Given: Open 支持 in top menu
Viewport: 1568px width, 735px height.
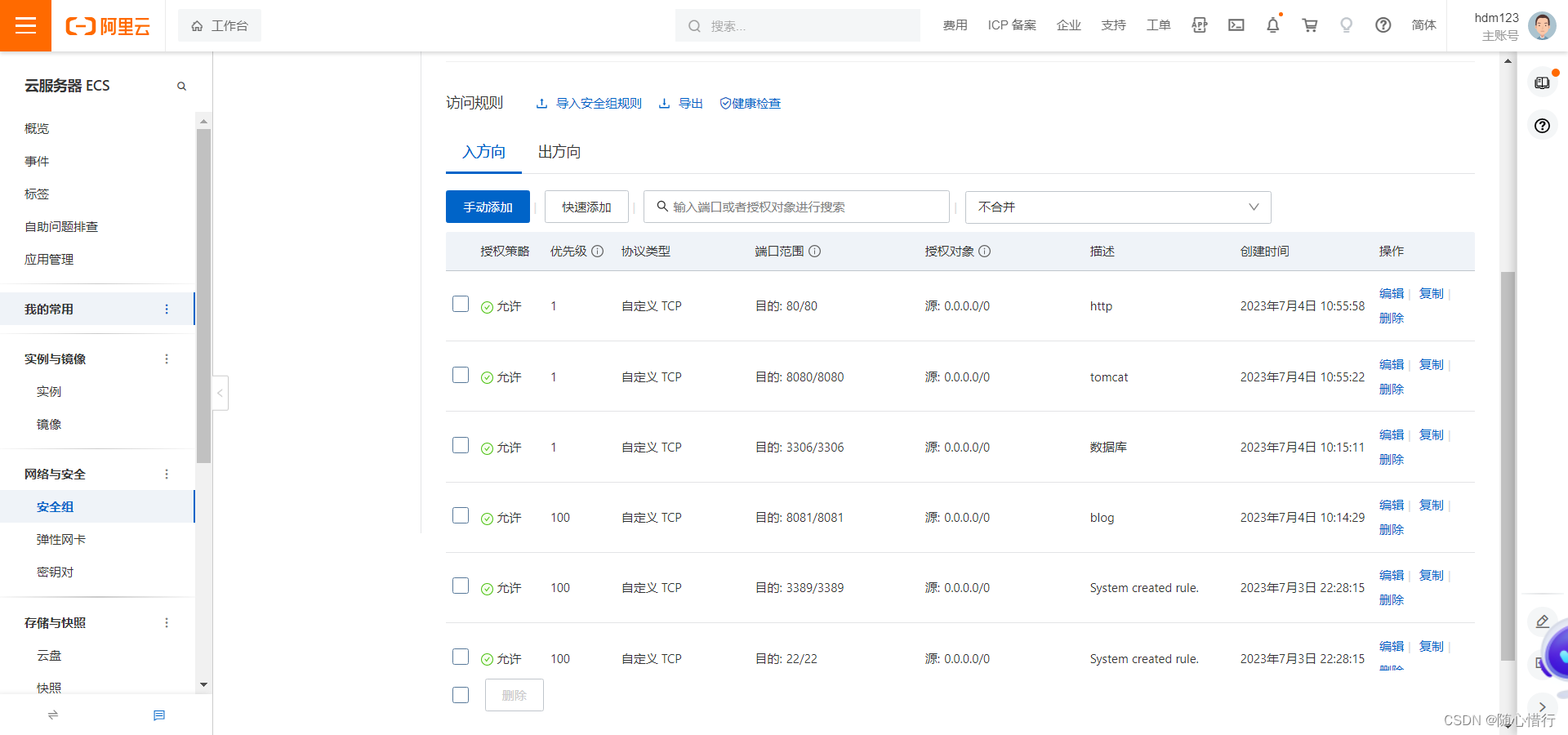Looking at the screenshot, I should (1113, 25).
